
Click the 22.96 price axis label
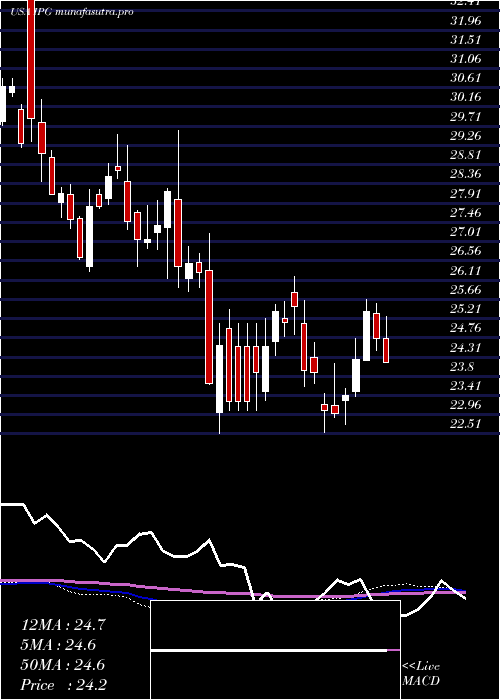tap(466, 405)
